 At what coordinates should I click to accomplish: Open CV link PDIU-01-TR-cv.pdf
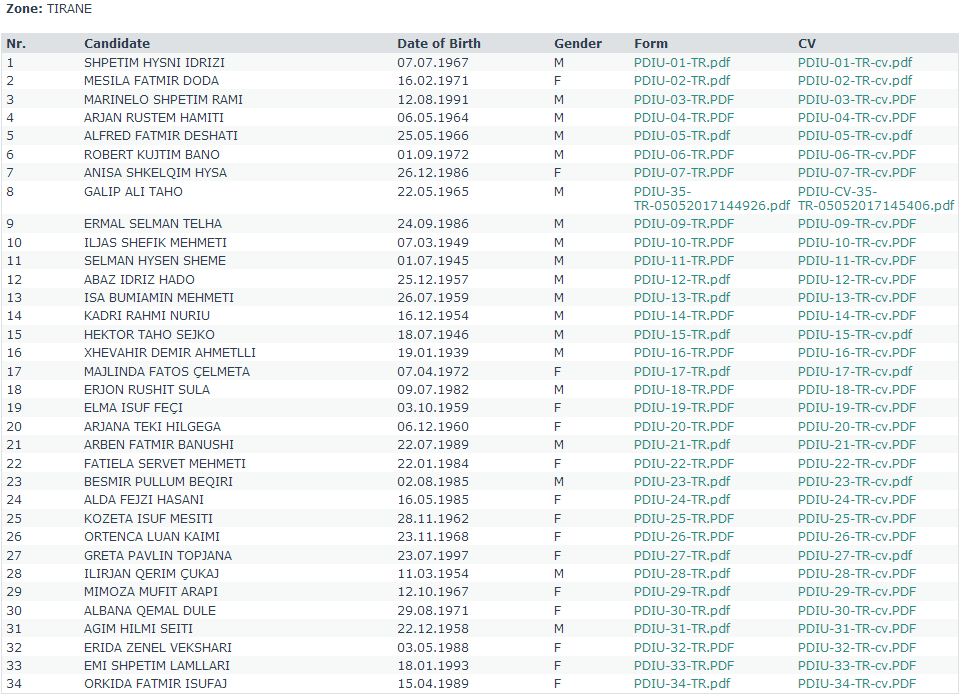coord(854,62)
